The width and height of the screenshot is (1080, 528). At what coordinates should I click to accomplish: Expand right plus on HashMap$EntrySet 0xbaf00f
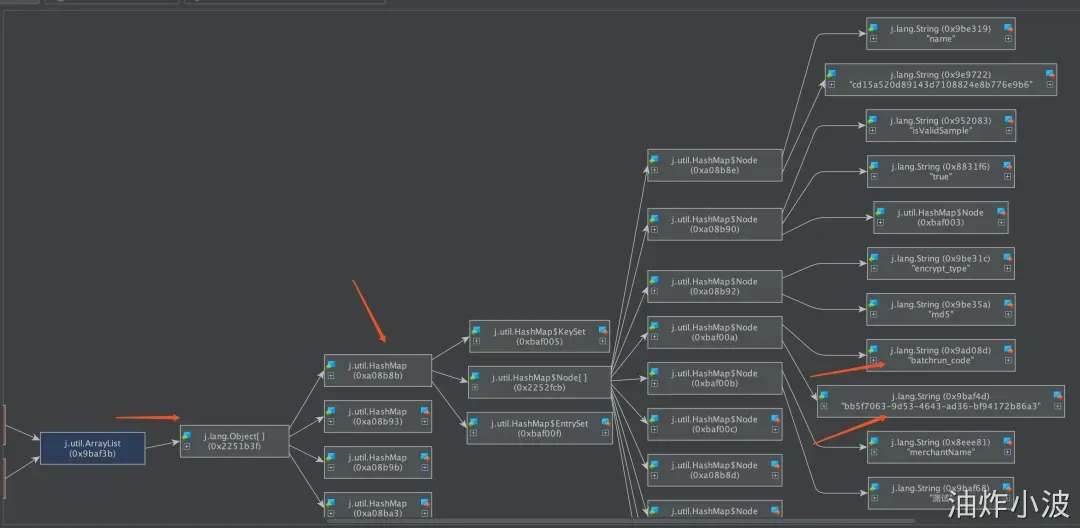(605, 434)
